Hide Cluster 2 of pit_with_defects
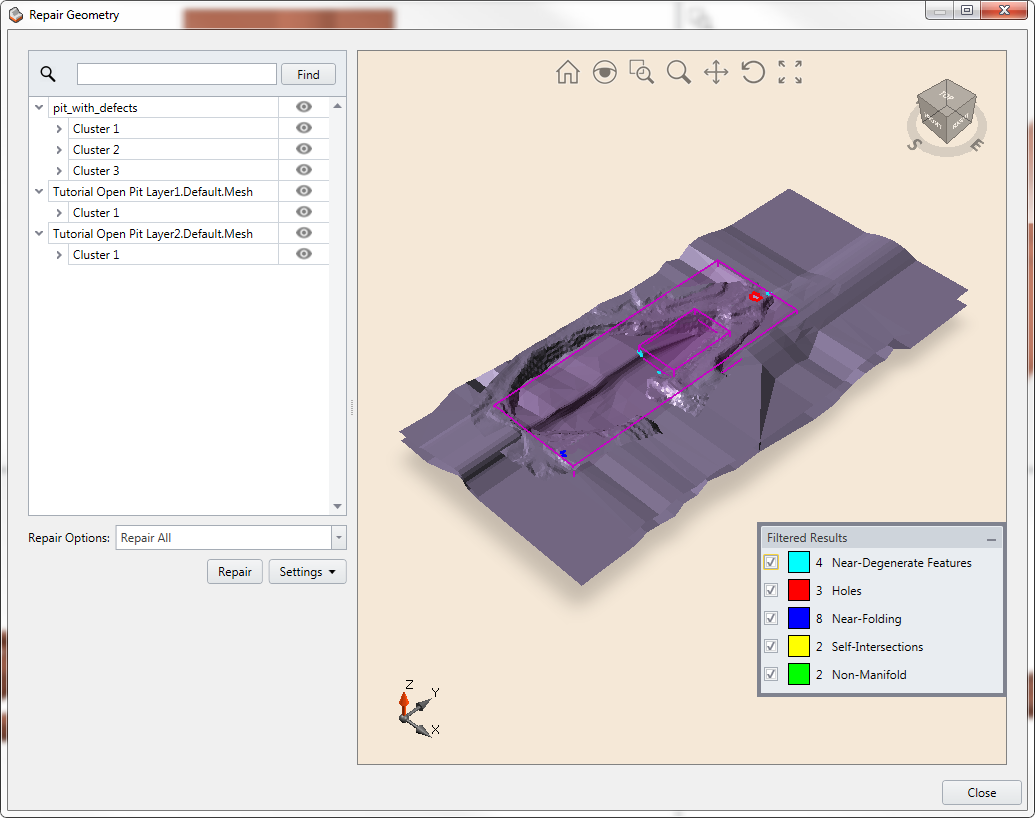Screen dimensions: 1035x818 [304, 149]
